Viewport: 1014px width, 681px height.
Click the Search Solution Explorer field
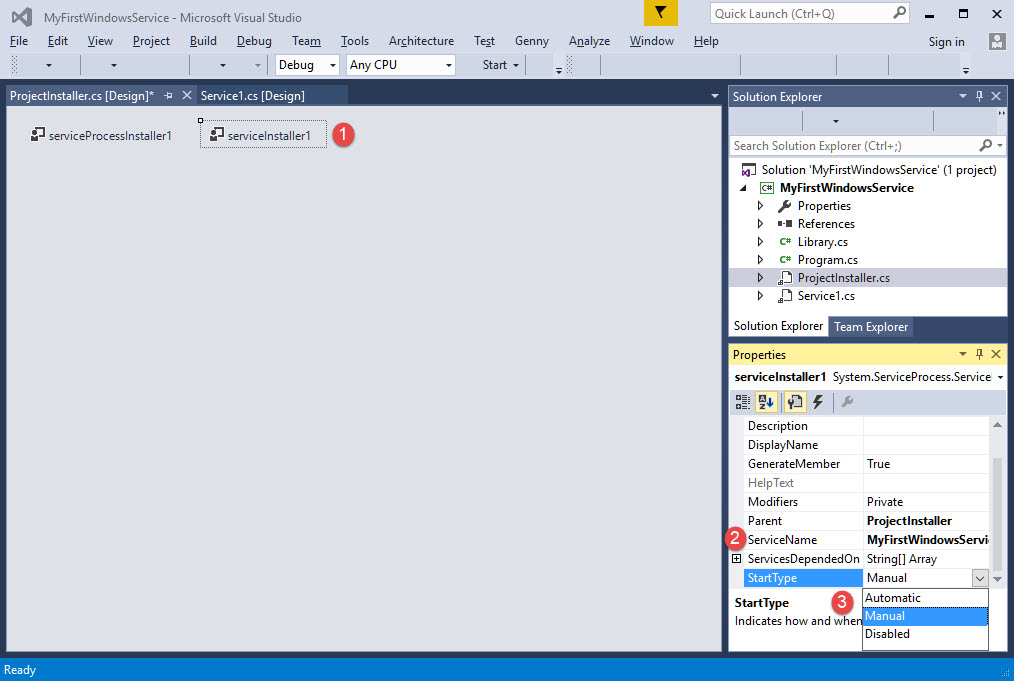[853, 146]
